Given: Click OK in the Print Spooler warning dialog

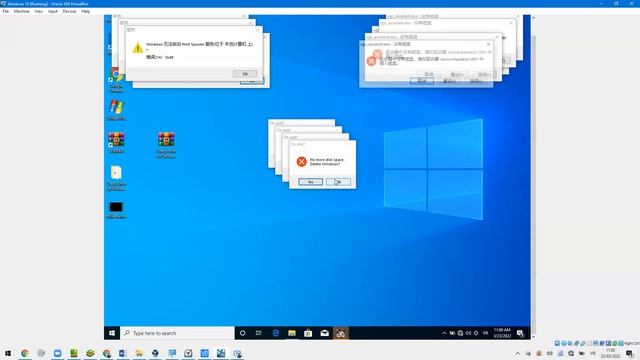Looking at the screenshot, I should coord(245,74).
